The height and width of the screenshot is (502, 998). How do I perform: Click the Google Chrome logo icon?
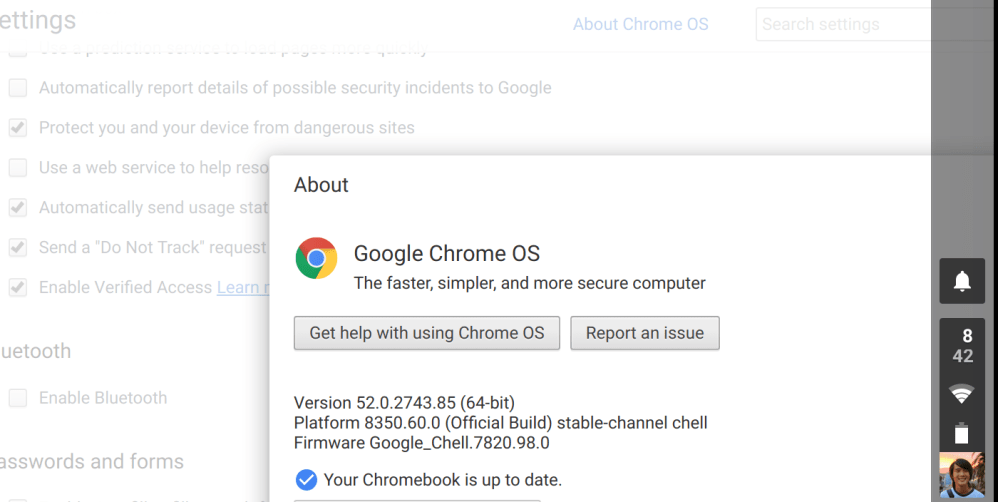pyautogui.click(x=316, y=258)
